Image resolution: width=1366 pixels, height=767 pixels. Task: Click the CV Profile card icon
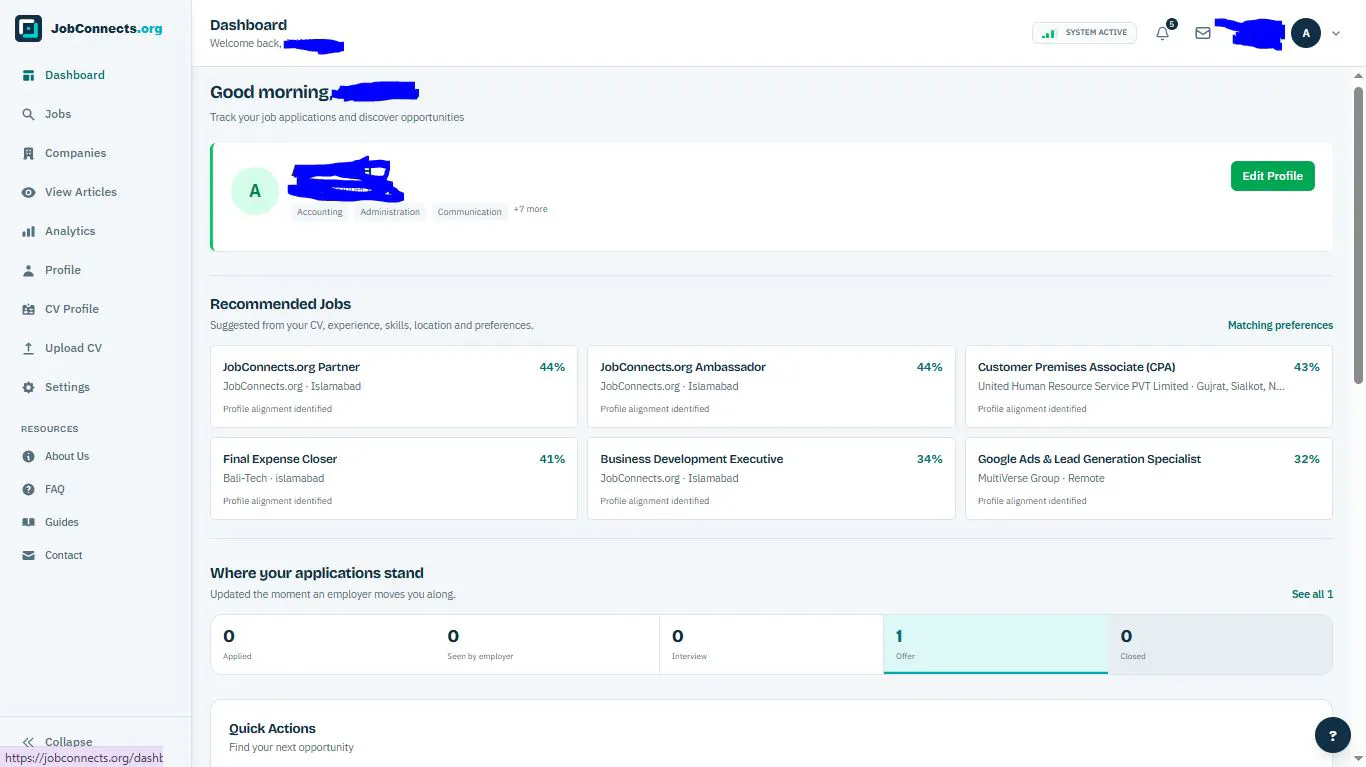(x=28, y=309)
